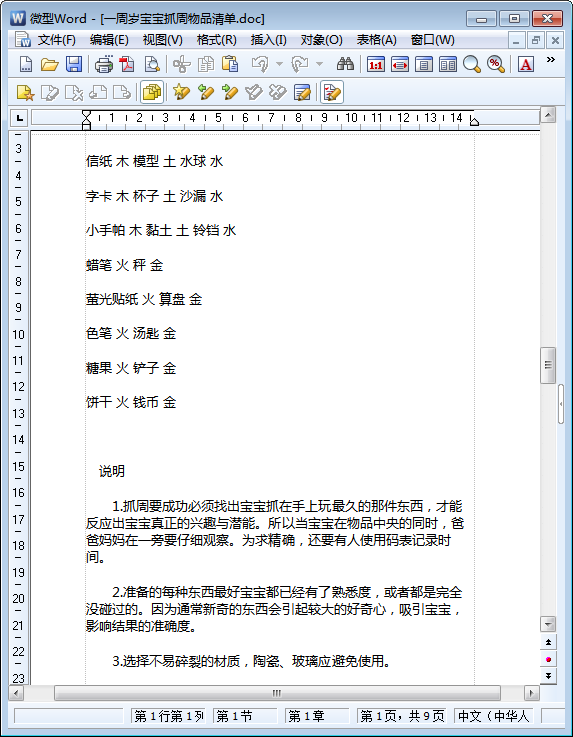The height and width of the screenshot is (737, 573).
Task: Jump to next page double-arrow button
Action: [548, 676]
